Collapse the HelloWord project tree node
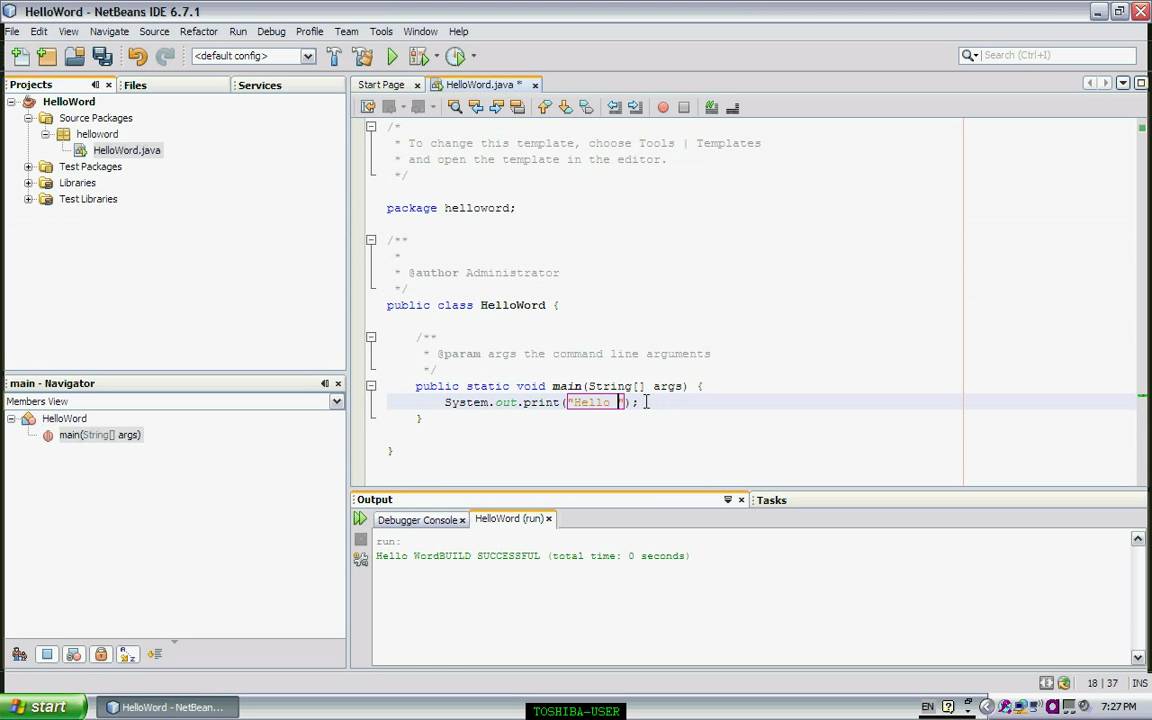Viewport: 1152px width, 720px height. [12, 102]
